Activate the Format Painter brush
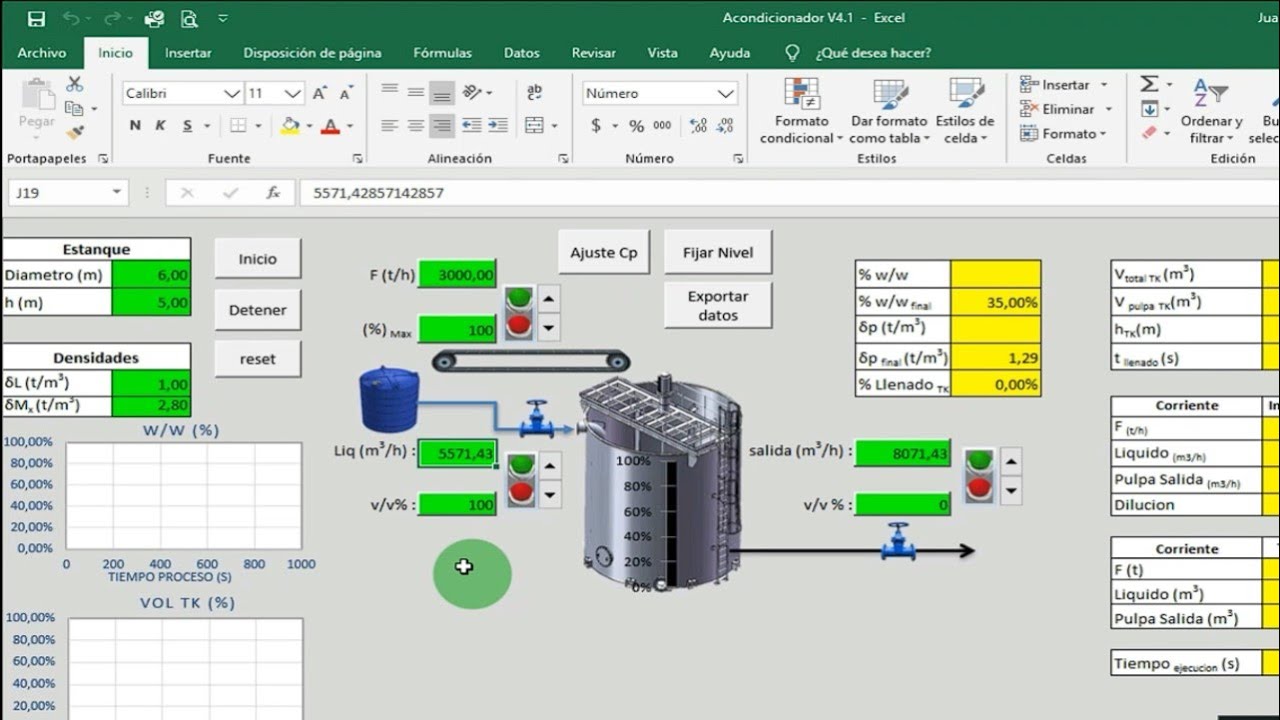The image size is (1280, 720). coord(74,132)
